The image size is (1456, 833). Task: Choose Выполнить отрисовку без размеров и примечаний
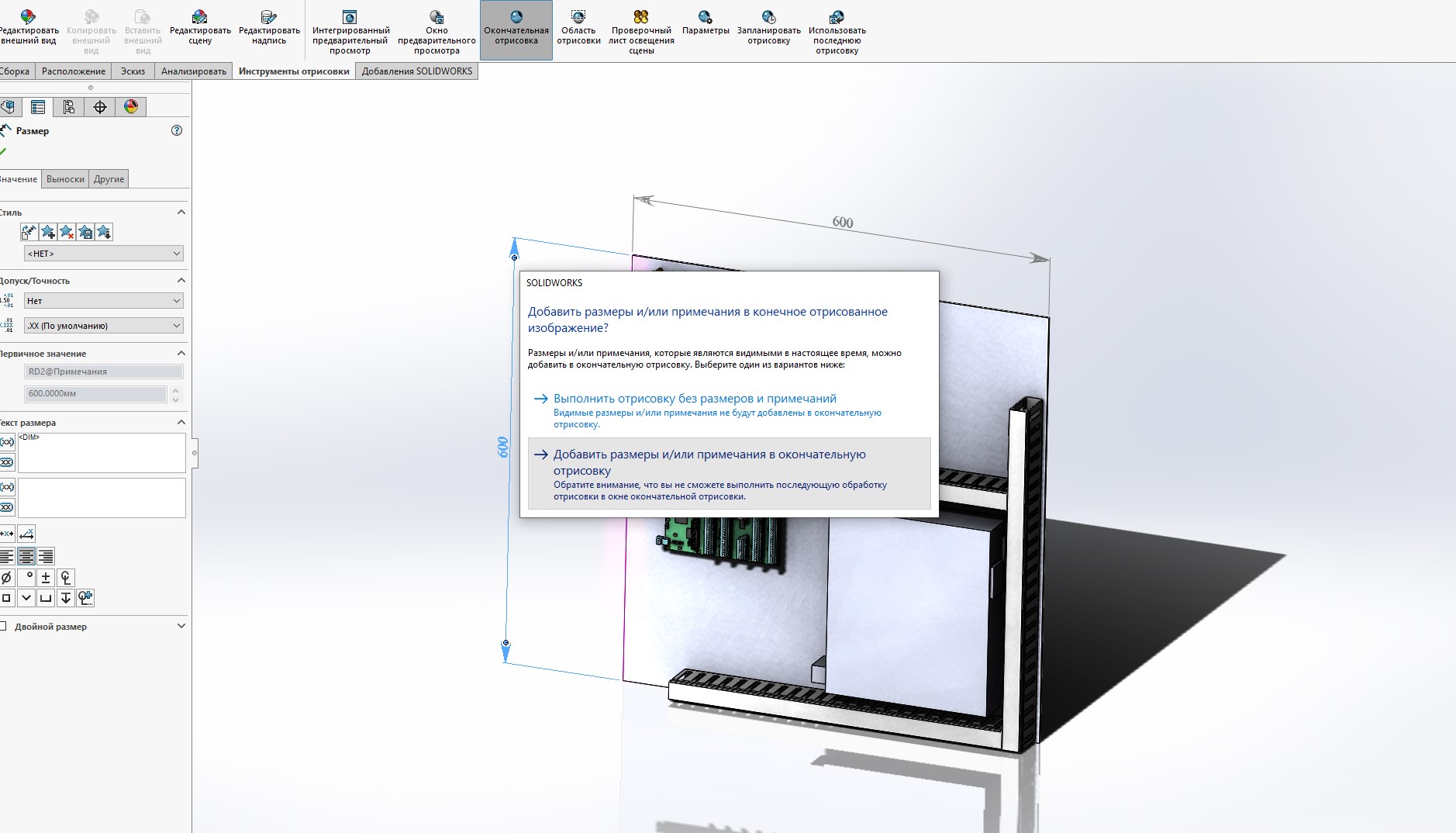[x=729, y=410]
